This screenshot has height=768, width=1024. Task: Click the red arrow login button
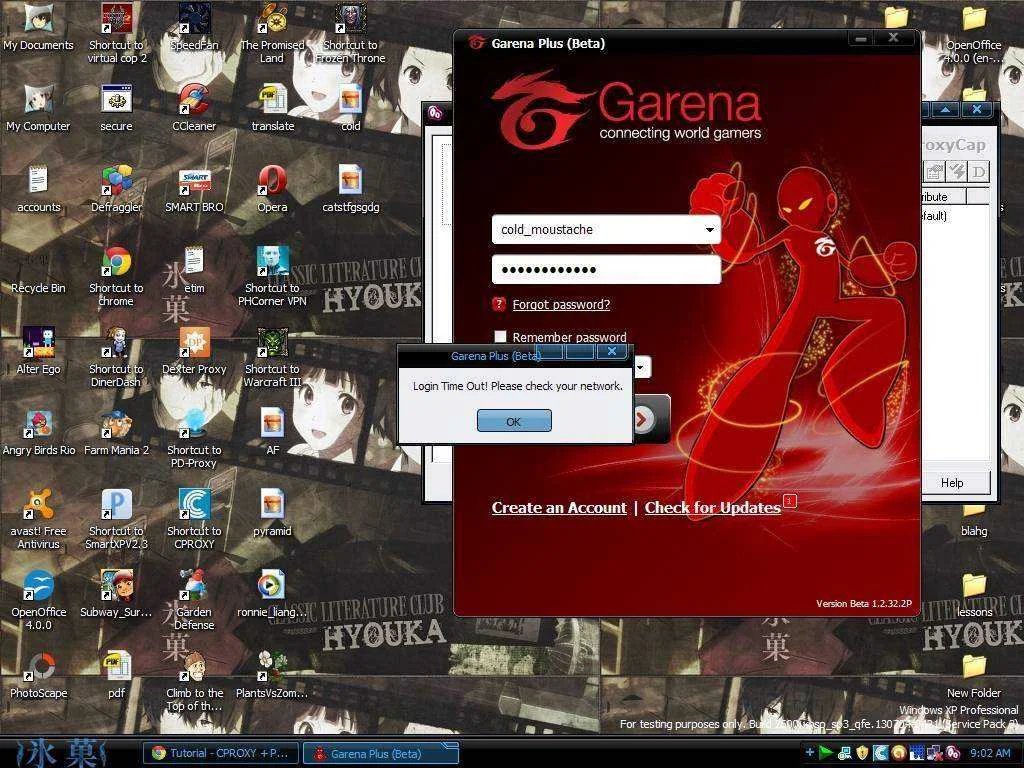click(x=643, y=419)
